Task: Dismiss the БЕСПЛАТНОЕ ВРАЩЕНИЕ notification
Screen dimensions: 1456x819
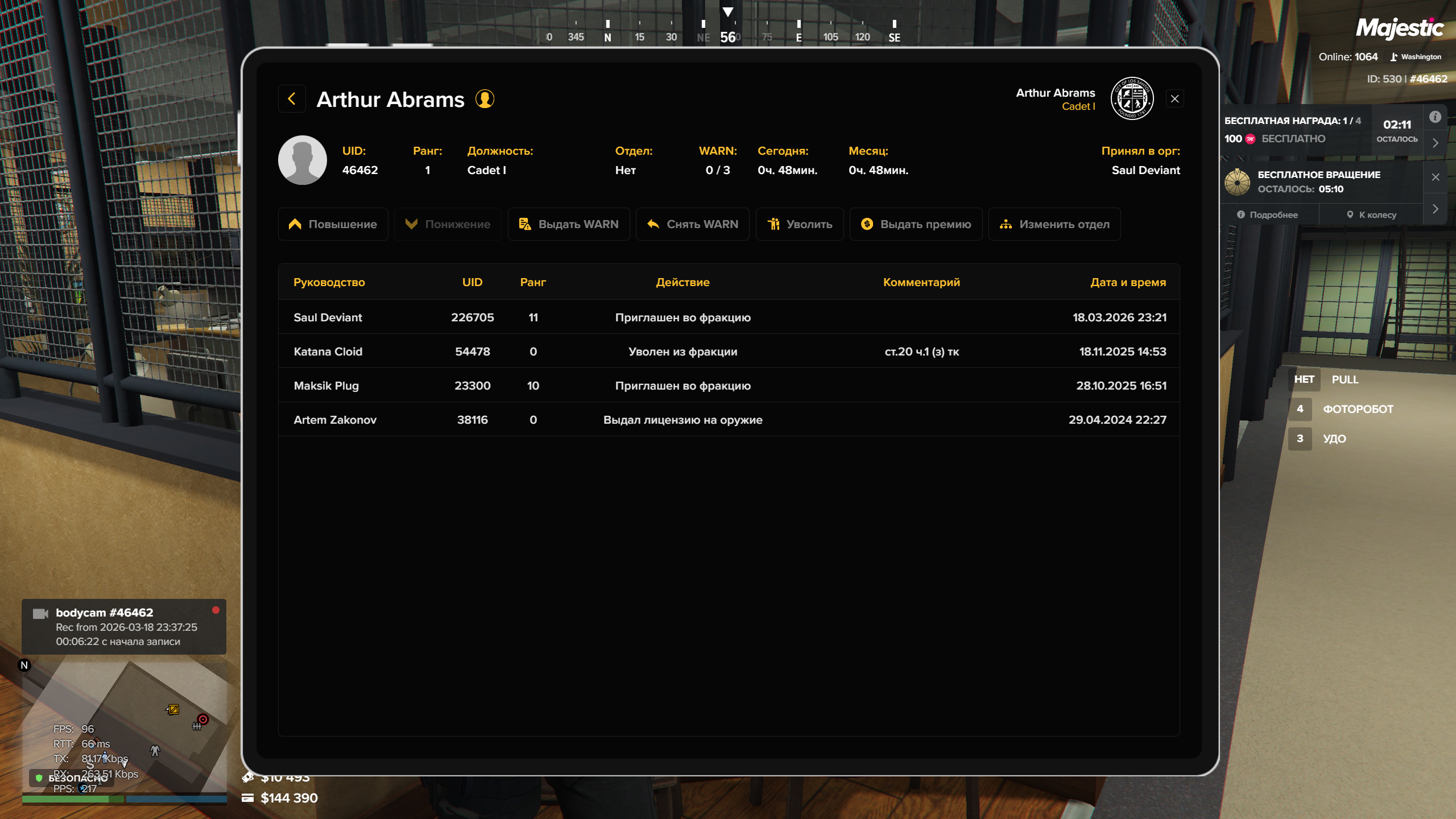Action: pos(1435,177)
